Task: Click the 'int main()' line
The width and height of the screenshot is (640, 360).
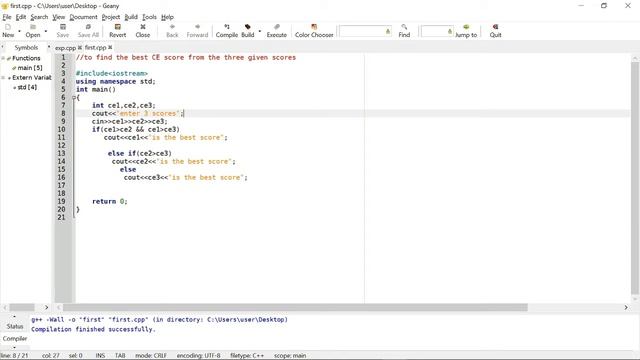Action: click(x=96, y=89)
